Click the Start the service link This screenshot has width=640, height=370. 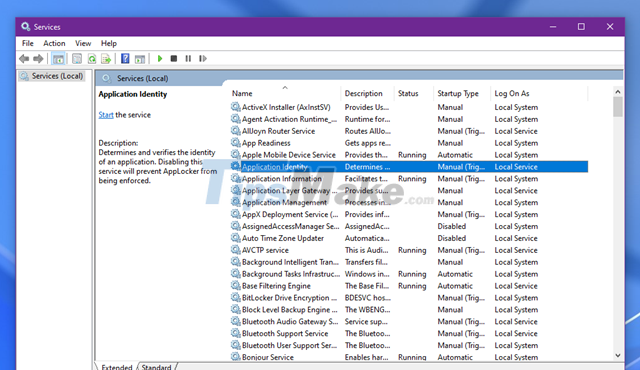[x=106, y=115]
